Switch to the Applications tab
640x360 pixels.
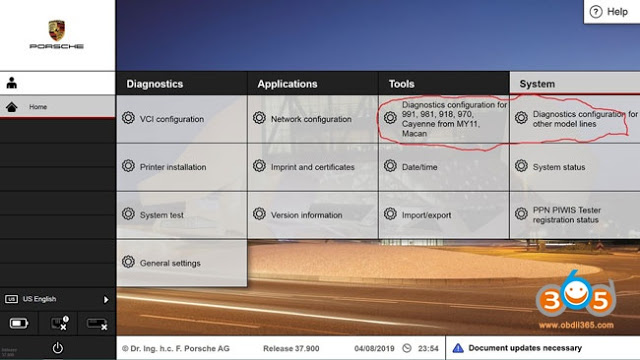pos(313,84)
